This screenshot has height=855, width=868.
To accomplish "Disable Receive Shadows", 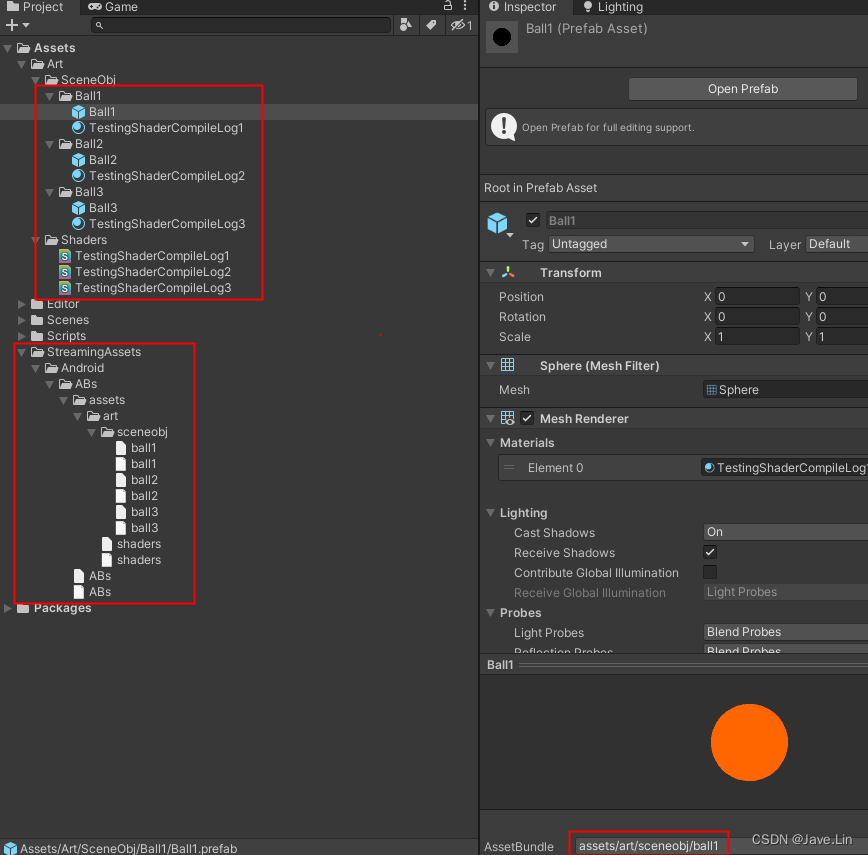I will point(709,552).
